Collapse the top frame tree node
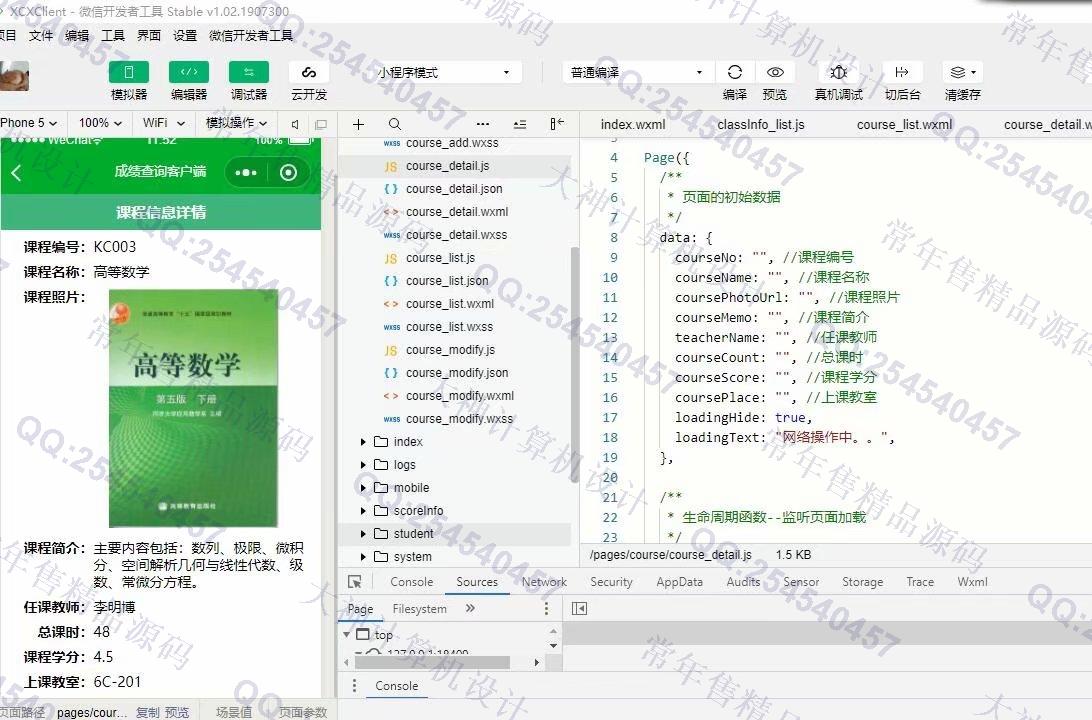Screen dimensions: 1092x720 [347, 634]
